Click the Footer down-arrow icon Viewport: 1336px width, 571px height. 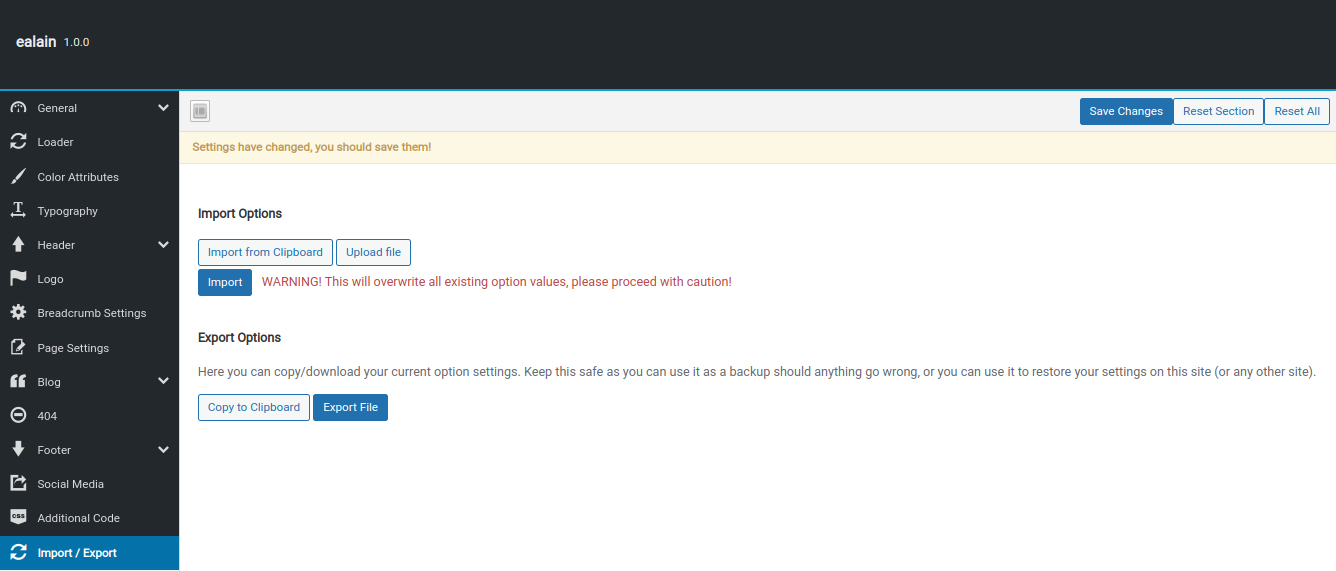(x=18, y=450)
